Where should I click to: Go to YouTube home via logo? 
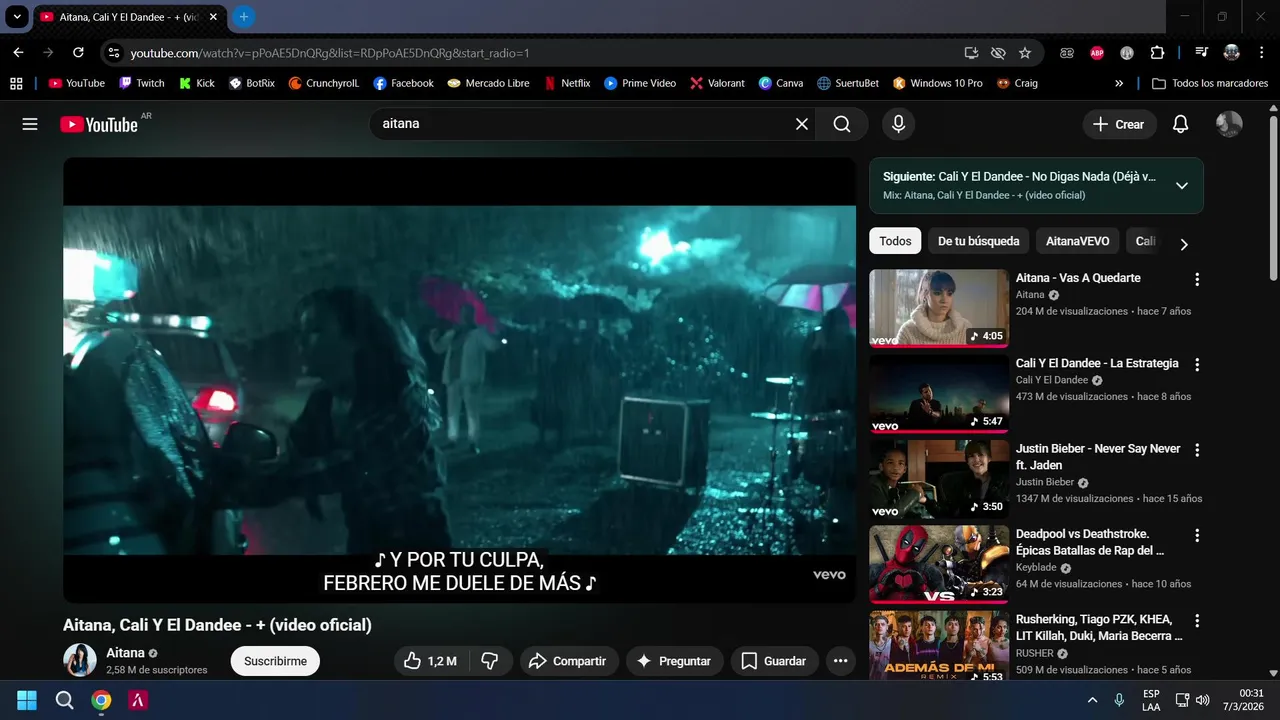pos(99,124)
